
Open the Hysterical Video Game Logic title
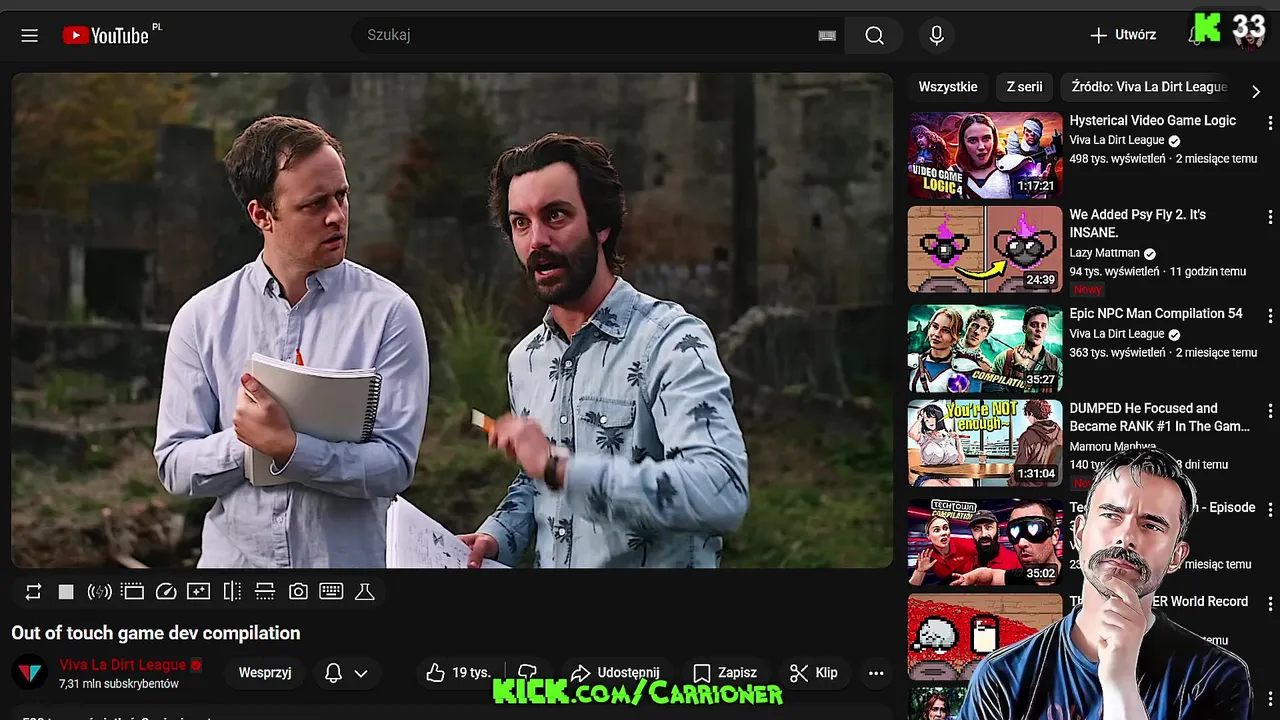[1152, 120]
